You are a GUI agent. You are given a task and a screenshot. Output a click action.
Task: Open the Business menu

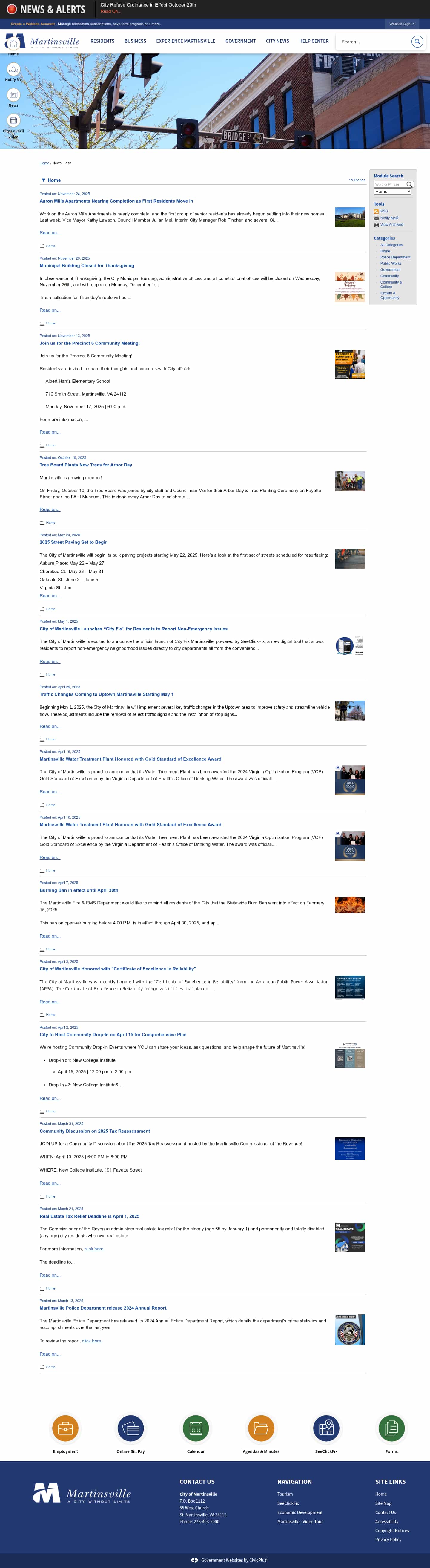pyautogui.click(x=135, y=42)
